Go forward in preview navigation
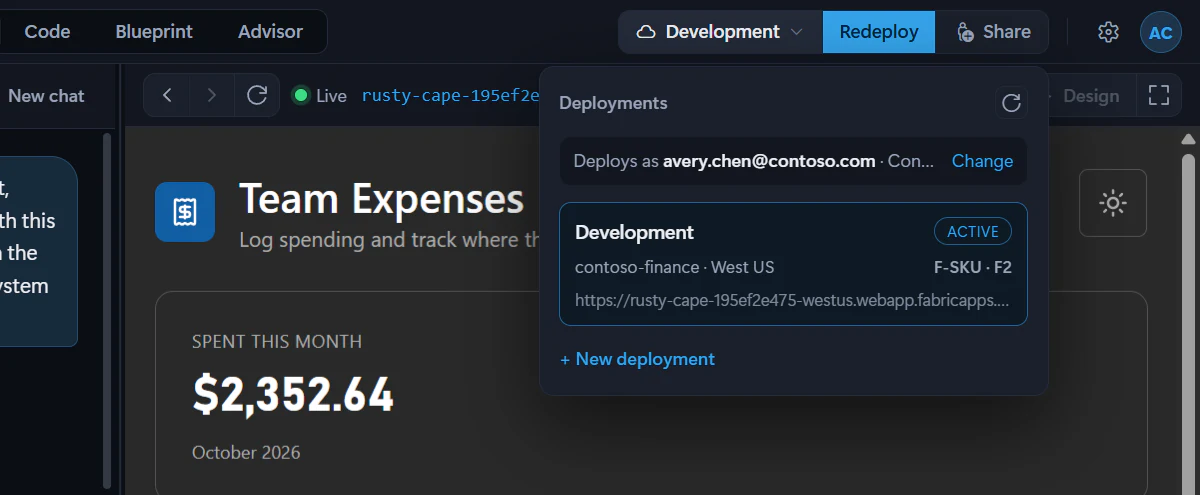Image resolution: width=1200 pixels, height=495 pixels. (211, 95)
